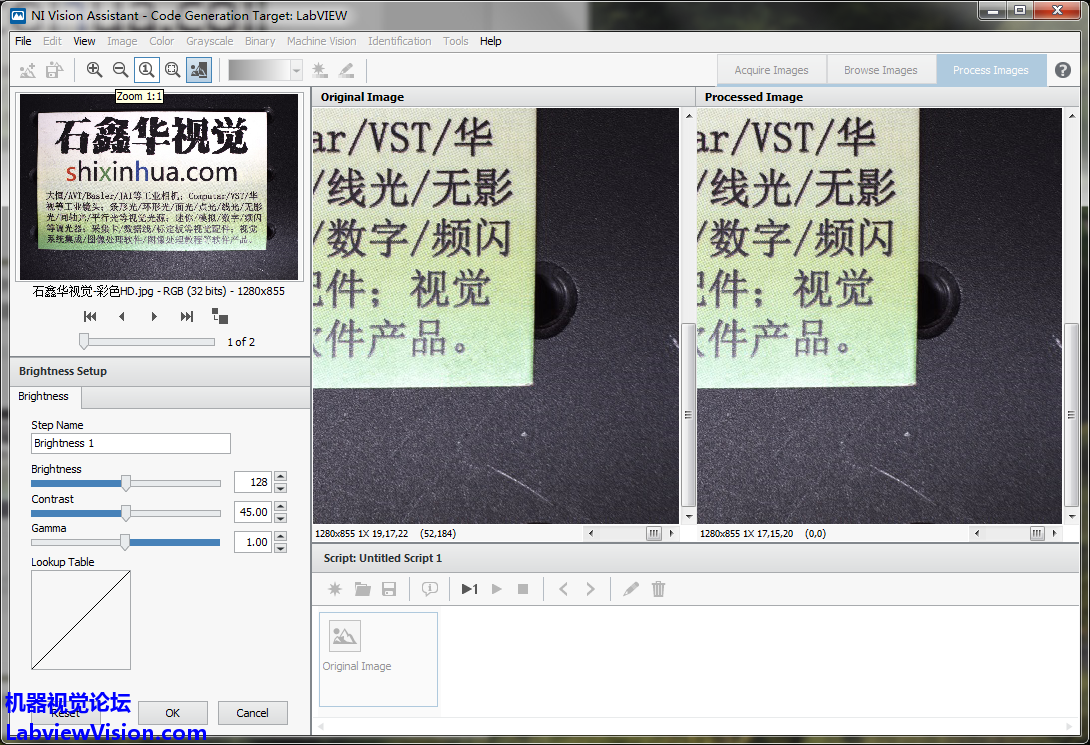The height and width of the screenshot is (745, 1090).
Task: Click the greyed-out pencil icon in the top toolbar
Action: 346,70
